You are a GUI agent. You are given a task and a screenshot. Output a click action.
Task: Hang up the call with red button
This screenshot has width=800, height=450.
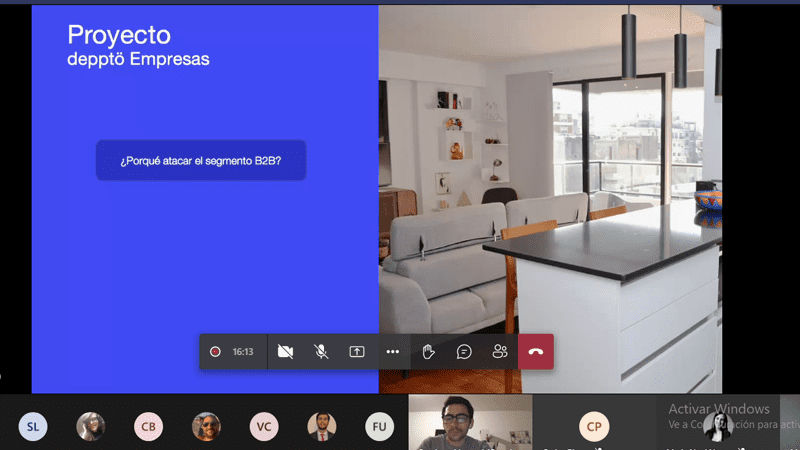[x=536, y=352]
